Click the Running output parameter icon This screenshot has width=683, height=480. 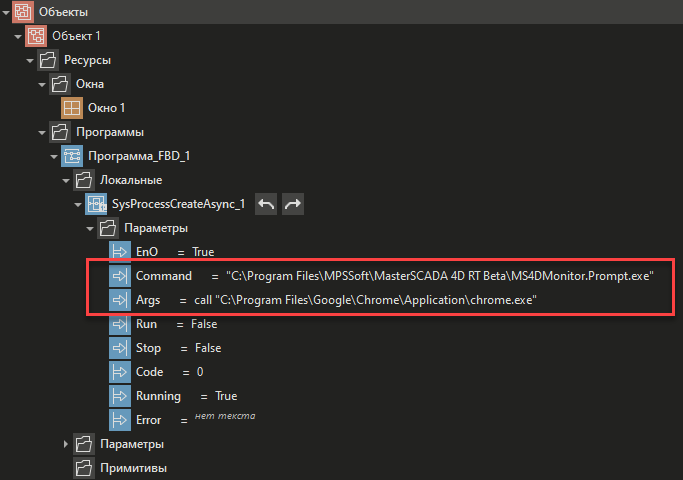click(120, 396)
